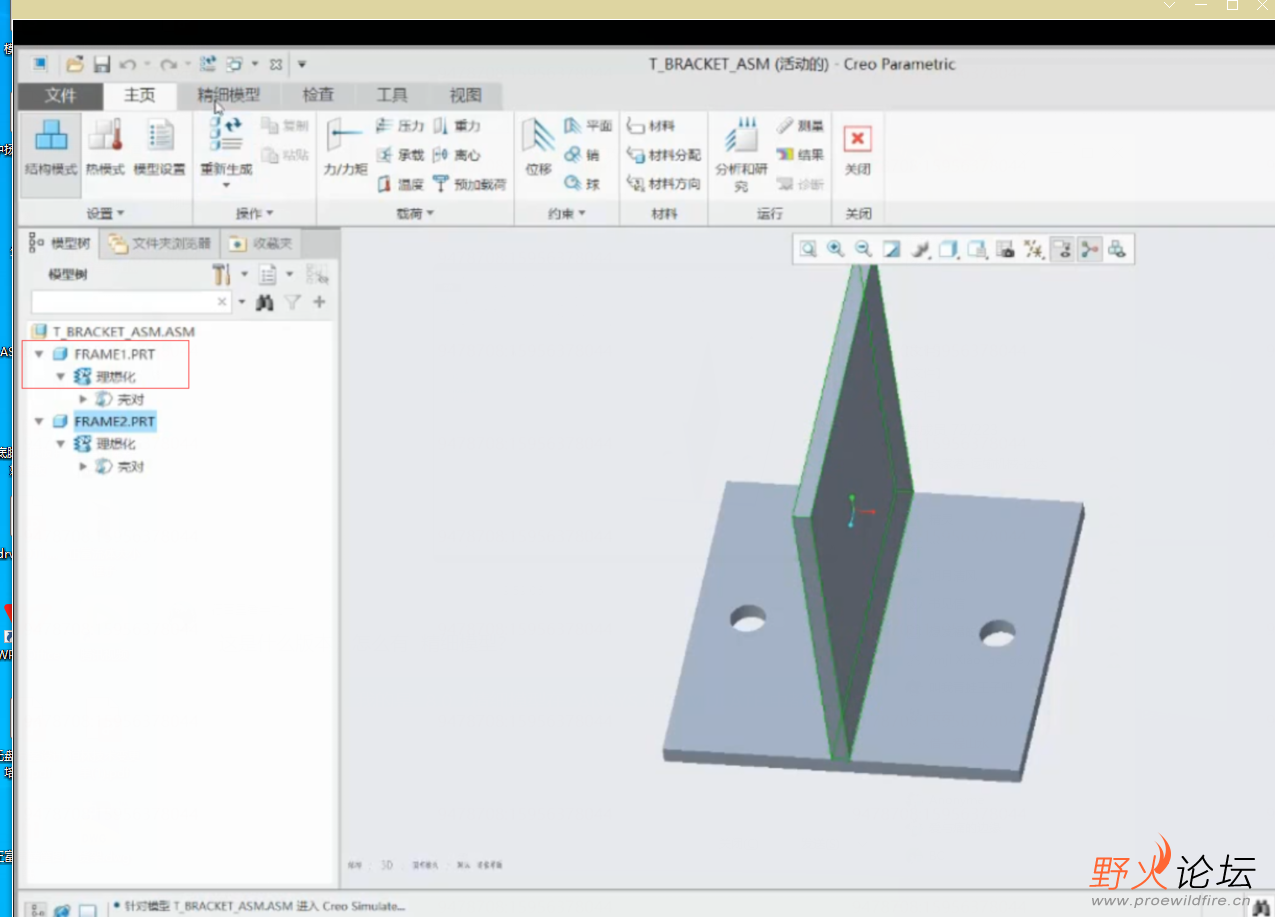The width and height of the screenshot is (1275, 917).
Task: Open the 操作 group dropdown
Action: 254,213
